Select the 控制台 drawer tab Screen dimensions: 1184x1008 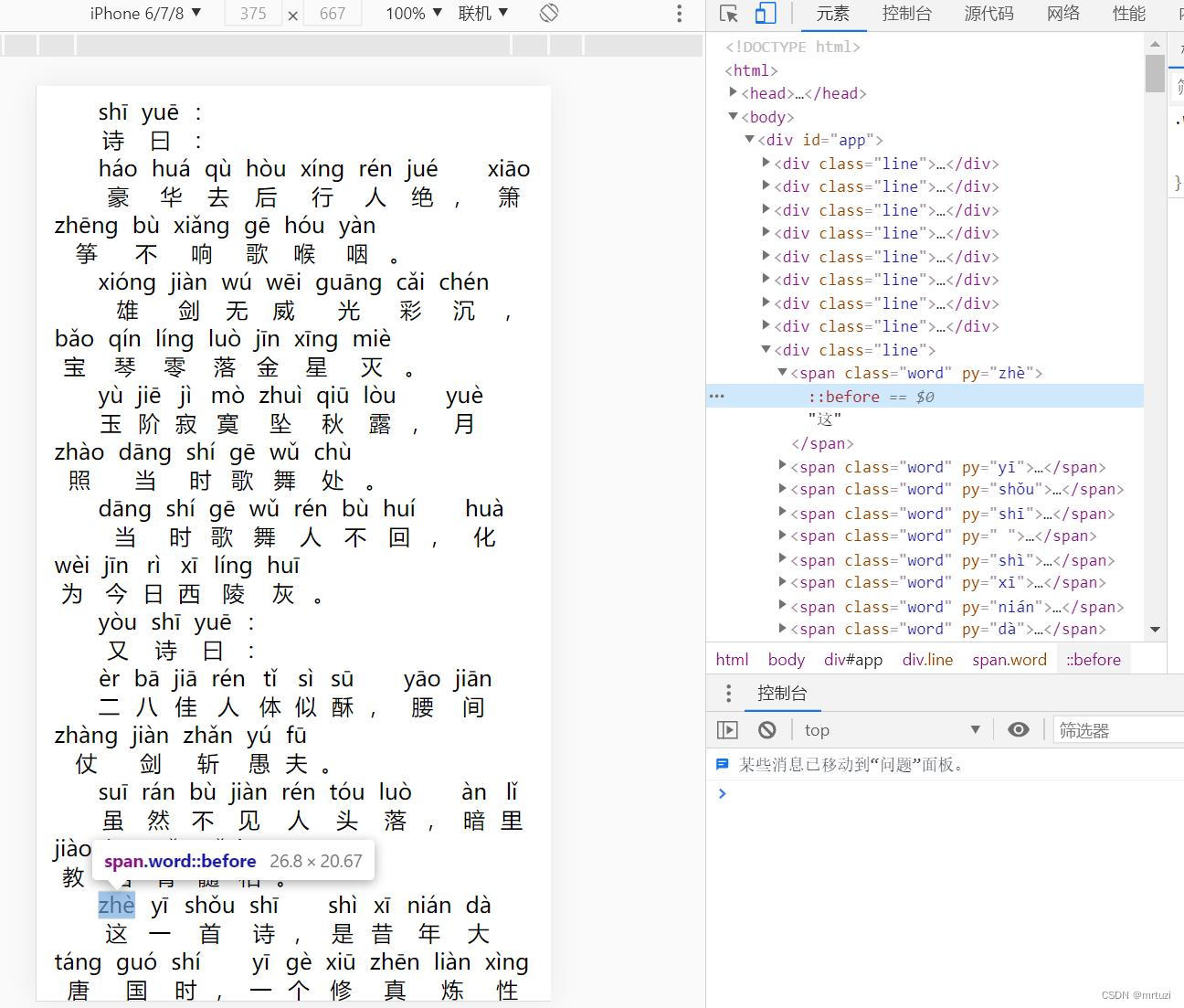pos(782,693)
